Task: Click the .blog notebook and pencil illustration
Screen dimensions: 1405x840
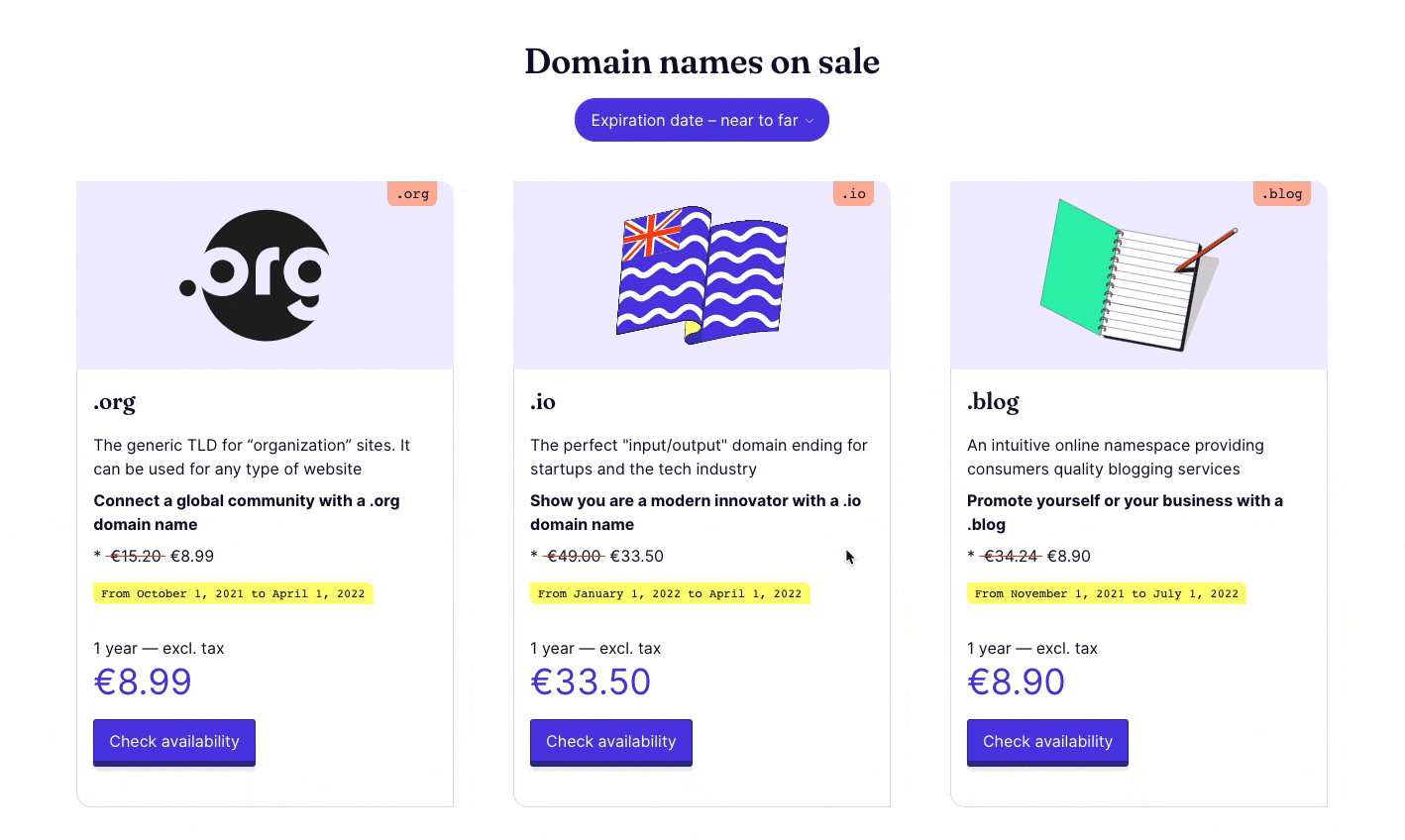Action: pos(1137,275)
